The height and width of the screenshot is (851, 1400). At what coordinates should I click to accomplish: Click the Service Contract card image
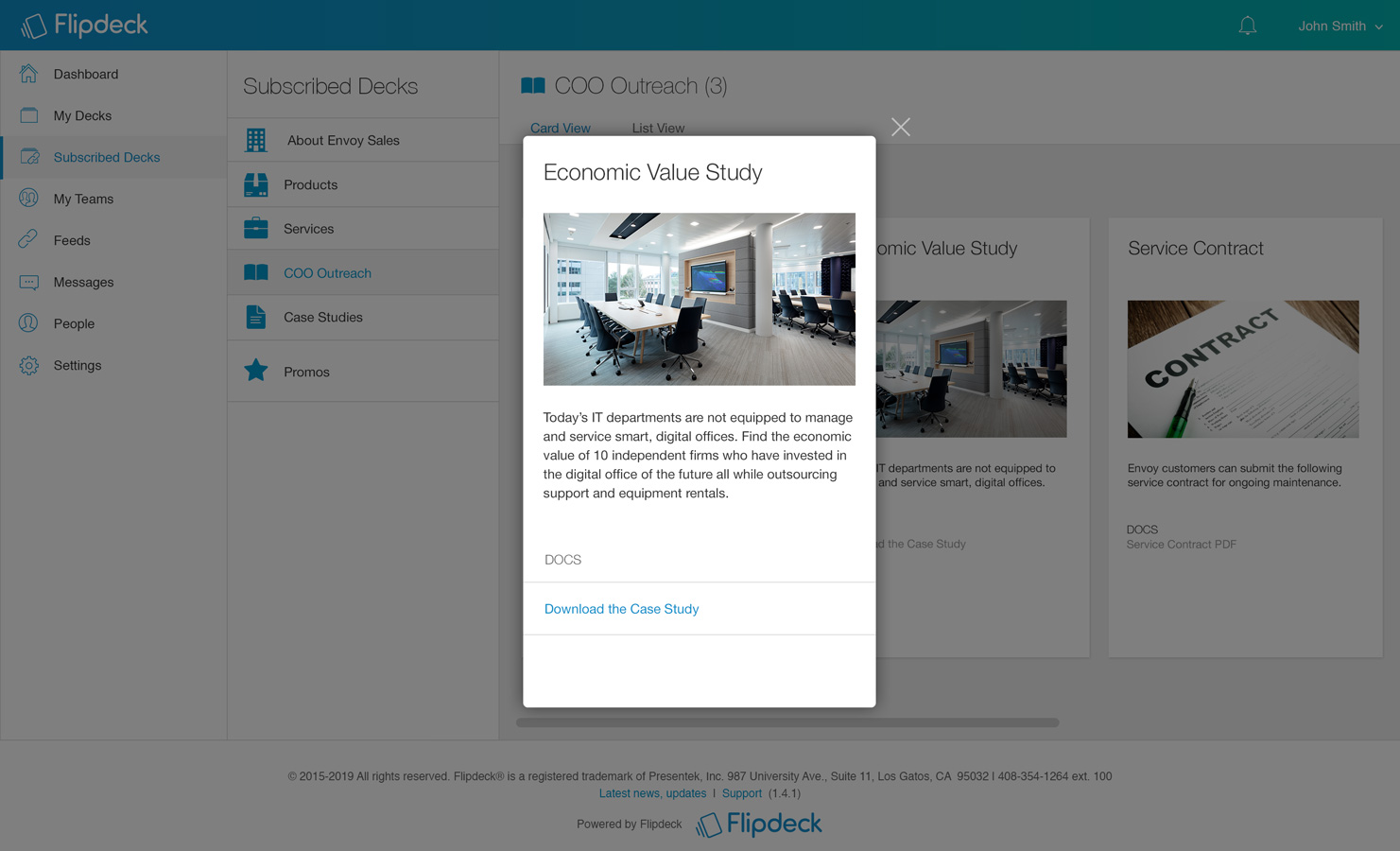click(1243, 369)
